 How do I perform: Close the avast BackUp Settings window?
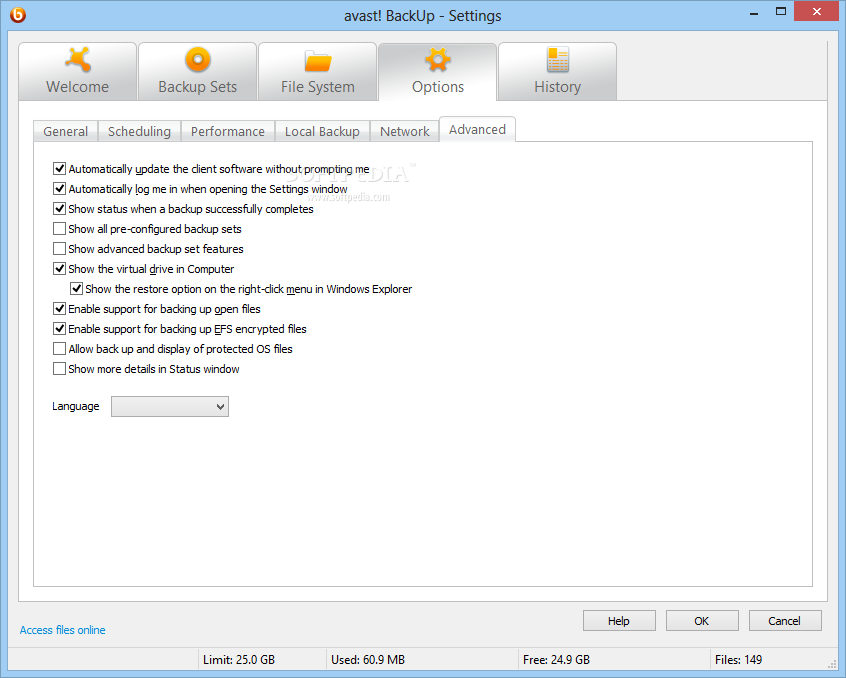point(817,12)
